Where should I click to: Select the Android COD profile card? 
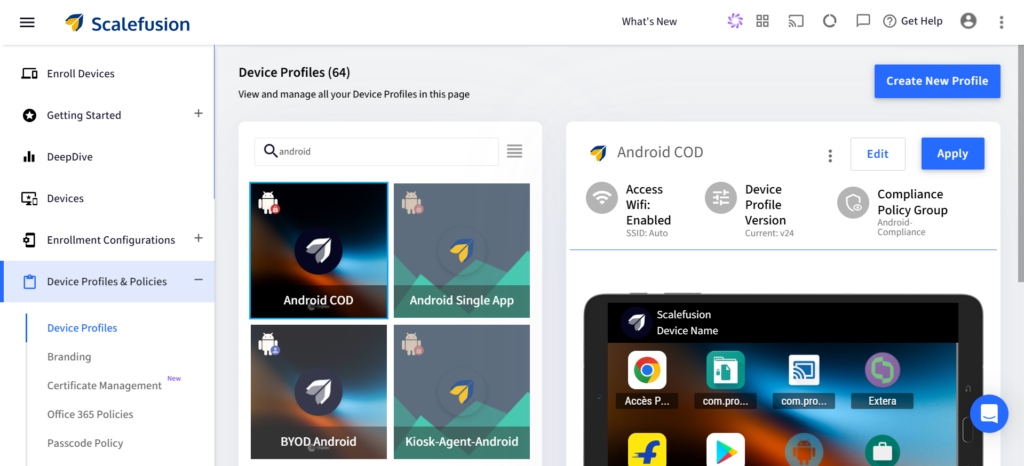pos(319,251)
